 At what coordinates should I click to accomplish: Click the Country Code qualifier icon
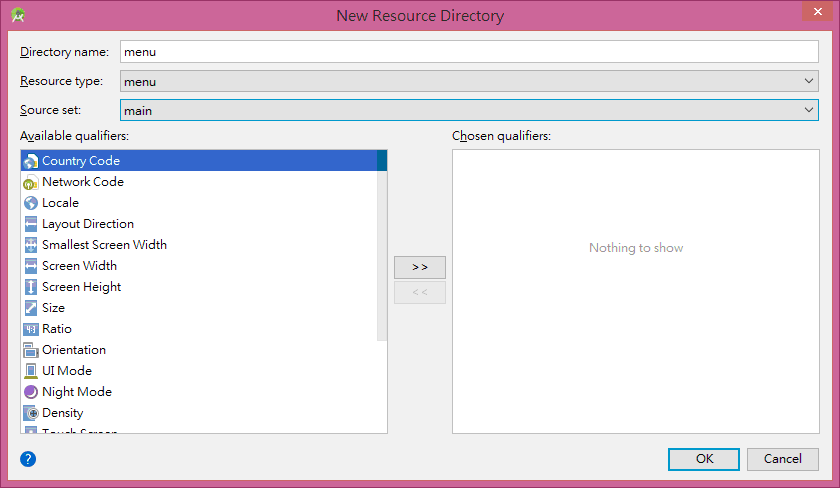pyautogui.click(x=31, y=161)
